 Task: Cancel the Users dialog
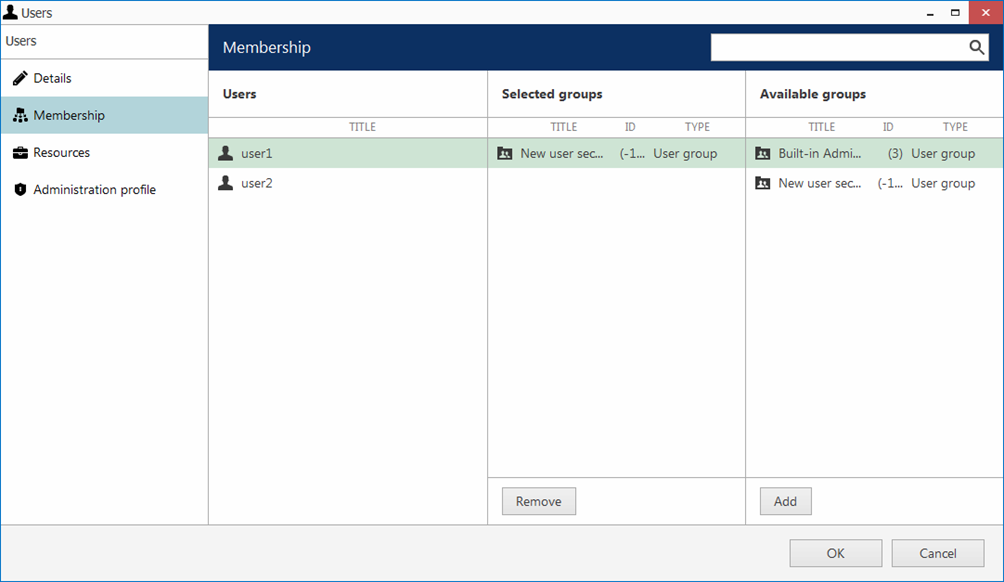[x=937, y=553]
